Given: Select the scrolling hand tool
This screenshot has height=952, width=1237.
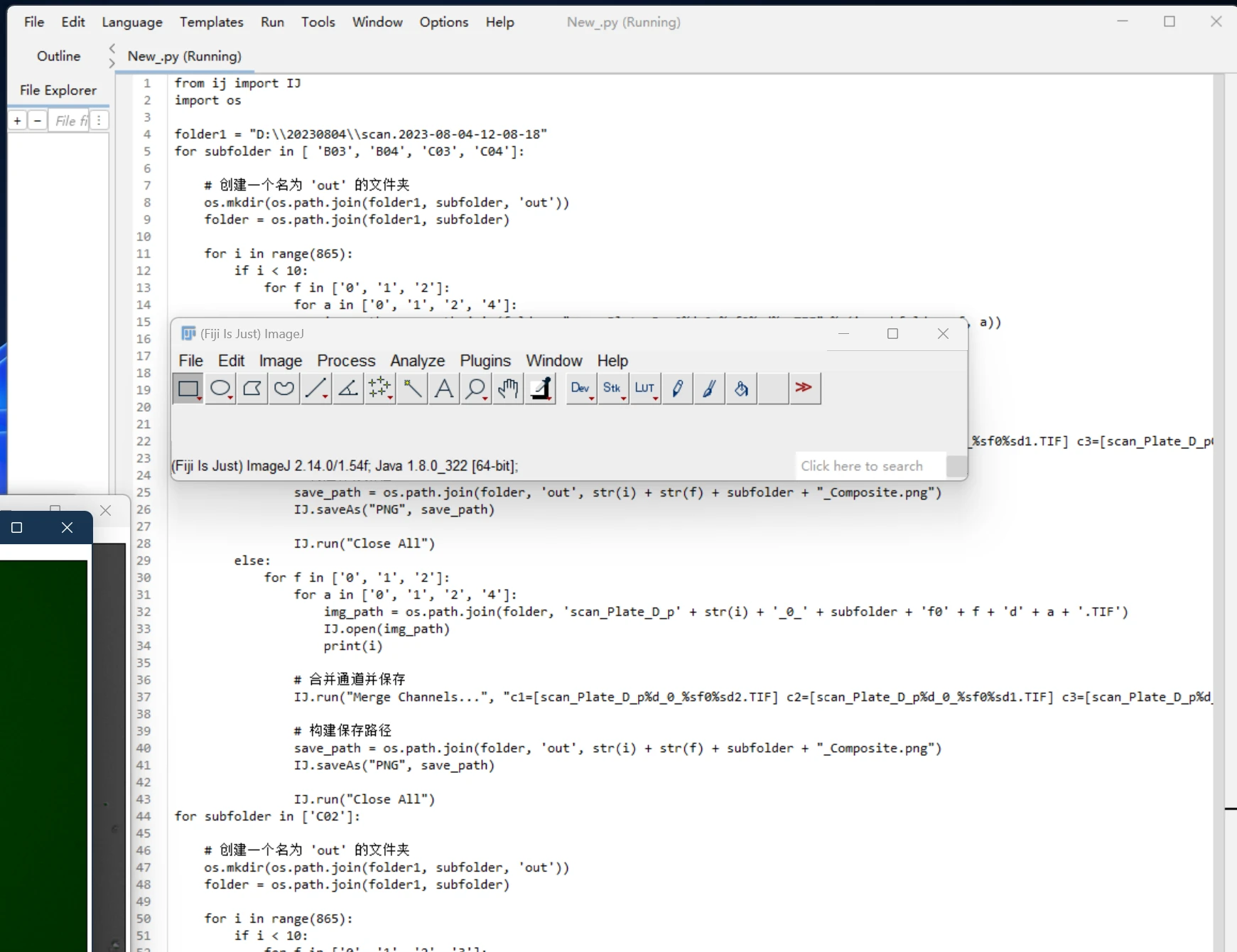Looking at the screenshot, I should point(507,389).
